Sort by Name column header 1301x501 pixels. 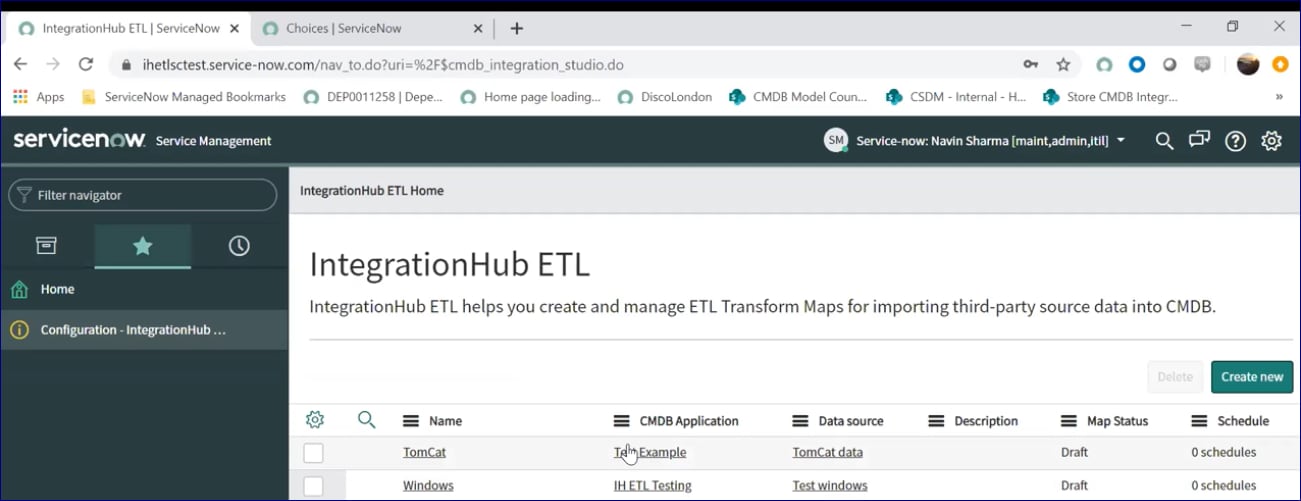(x=445, y=421)
